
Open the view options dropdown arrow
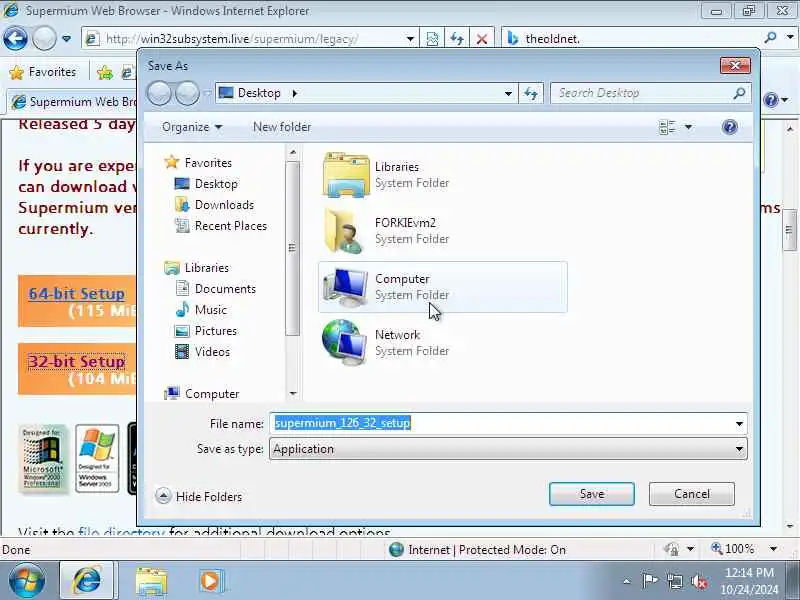point(688,127)
